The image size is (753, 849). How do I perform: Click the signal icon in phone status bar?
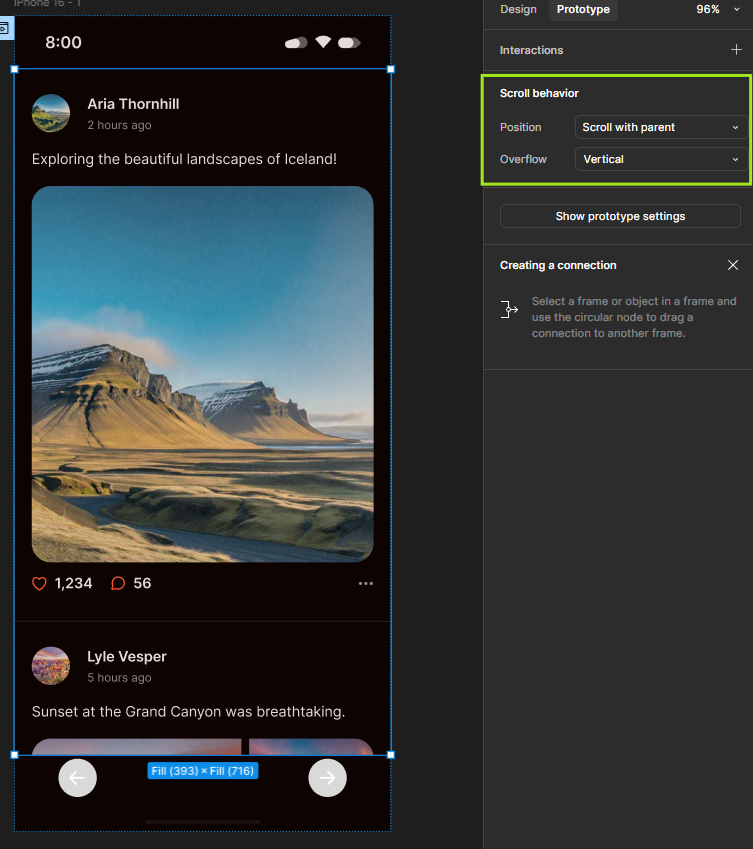(296, 43)
